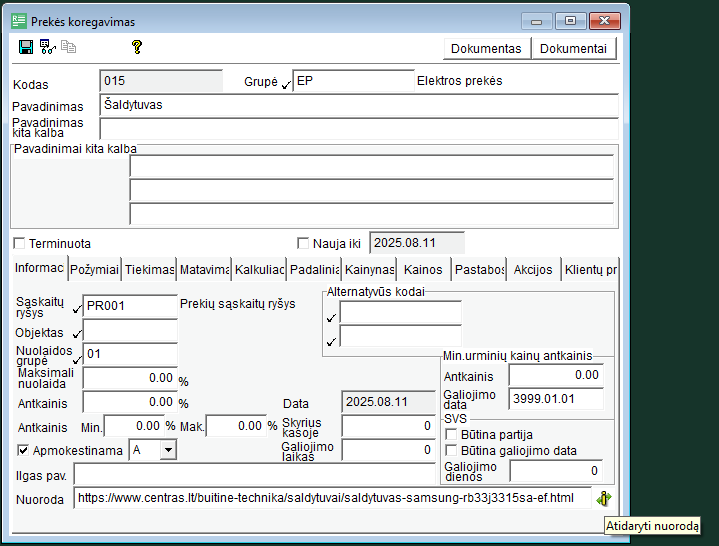Uncheck the Apmokestinama checkbox
The height and width of the screenshot is (546, 719).
[24, 451]
